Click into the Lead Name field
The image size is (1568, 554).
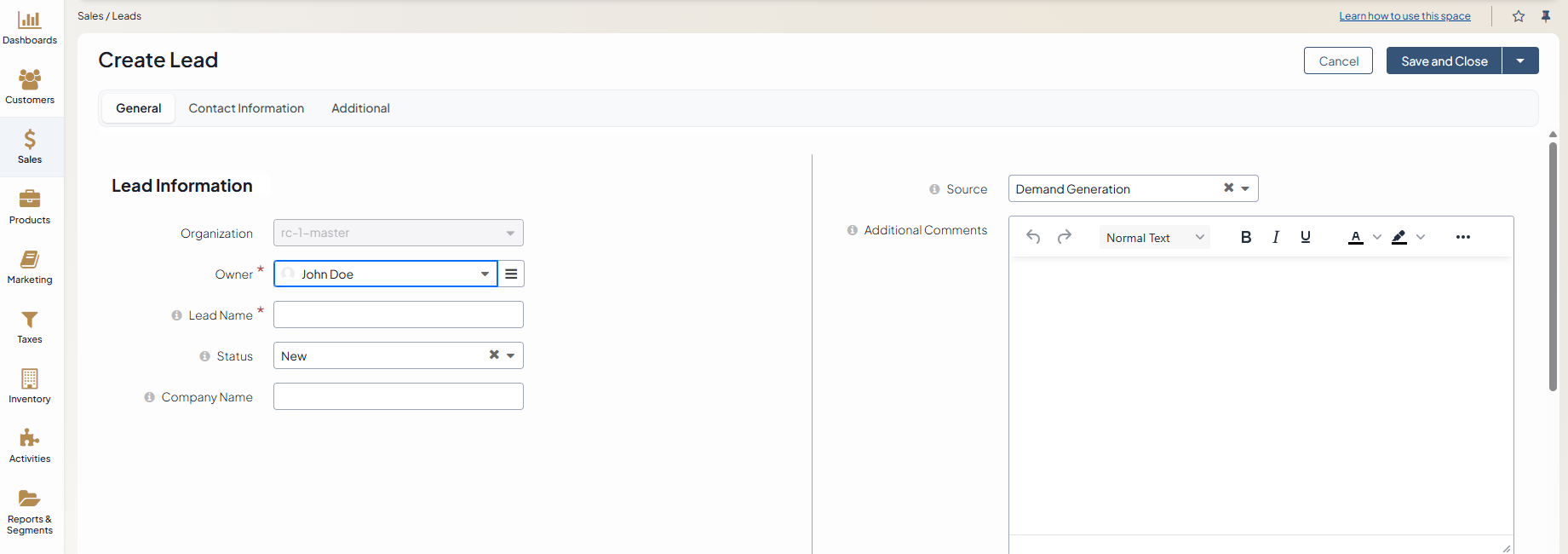pyautogui.click(x=398, y=315)
